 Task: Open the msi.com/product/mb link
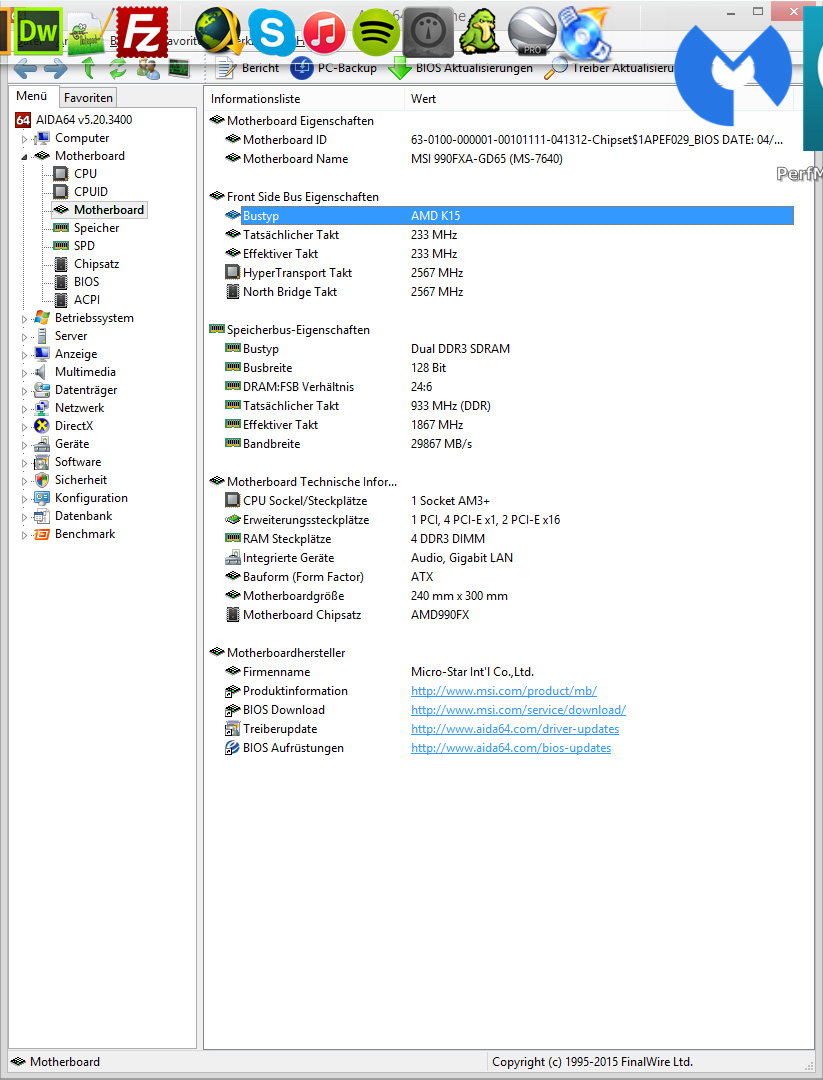503,691
